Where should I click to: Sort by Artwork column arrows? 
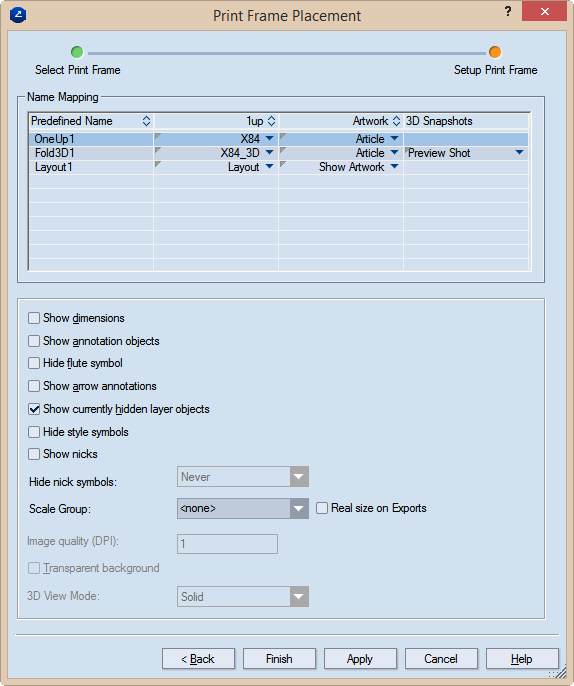(x=396, y=121)
